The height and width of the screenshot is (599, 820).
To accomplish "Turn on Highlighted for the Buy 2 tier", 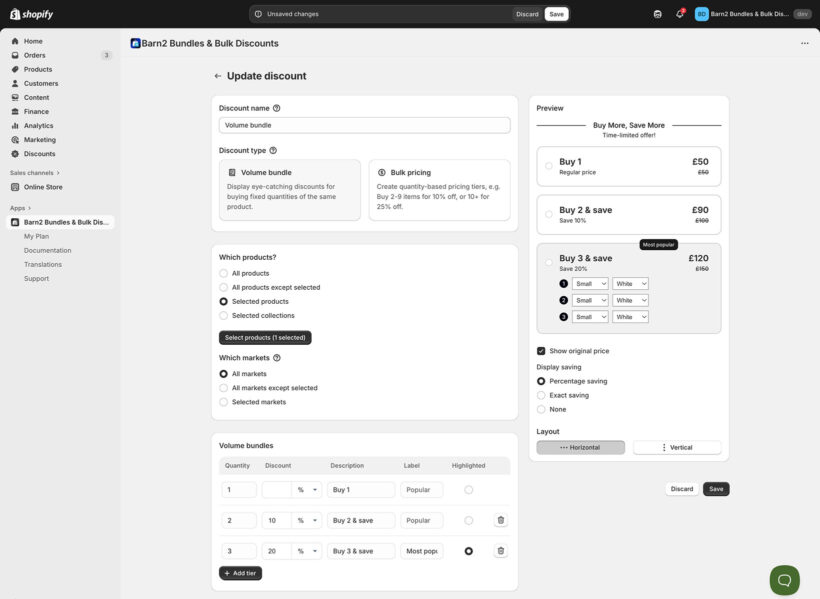I will coord(466,519).
